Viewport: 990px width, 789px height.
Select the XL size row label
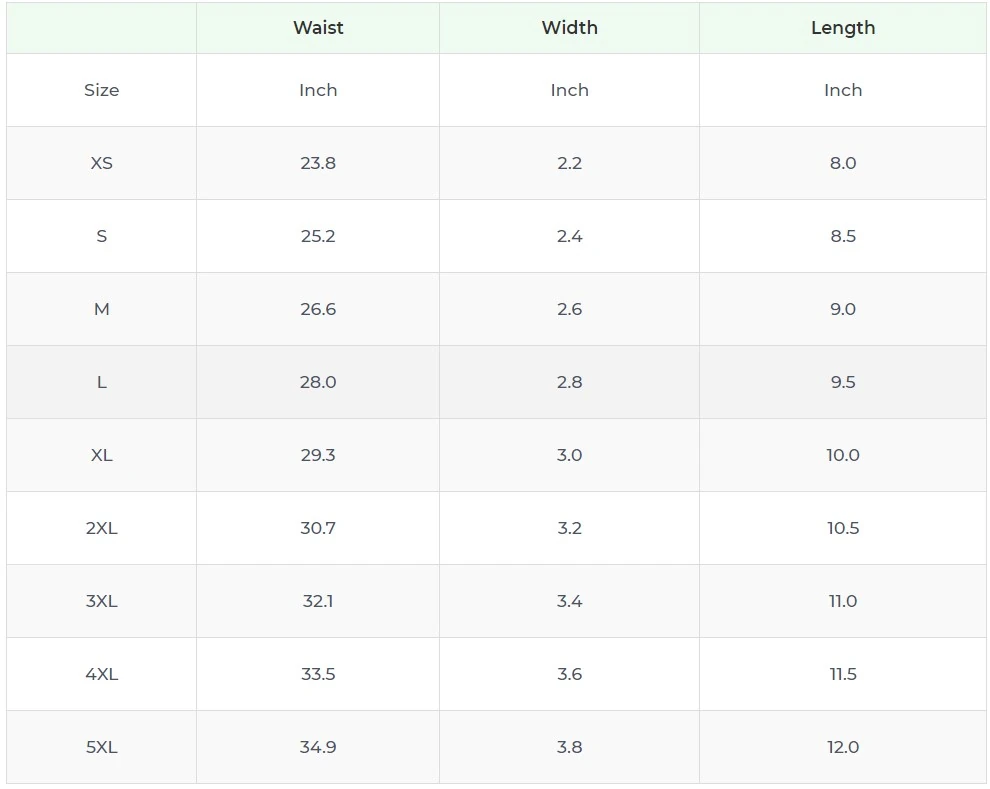coord(101,455)
